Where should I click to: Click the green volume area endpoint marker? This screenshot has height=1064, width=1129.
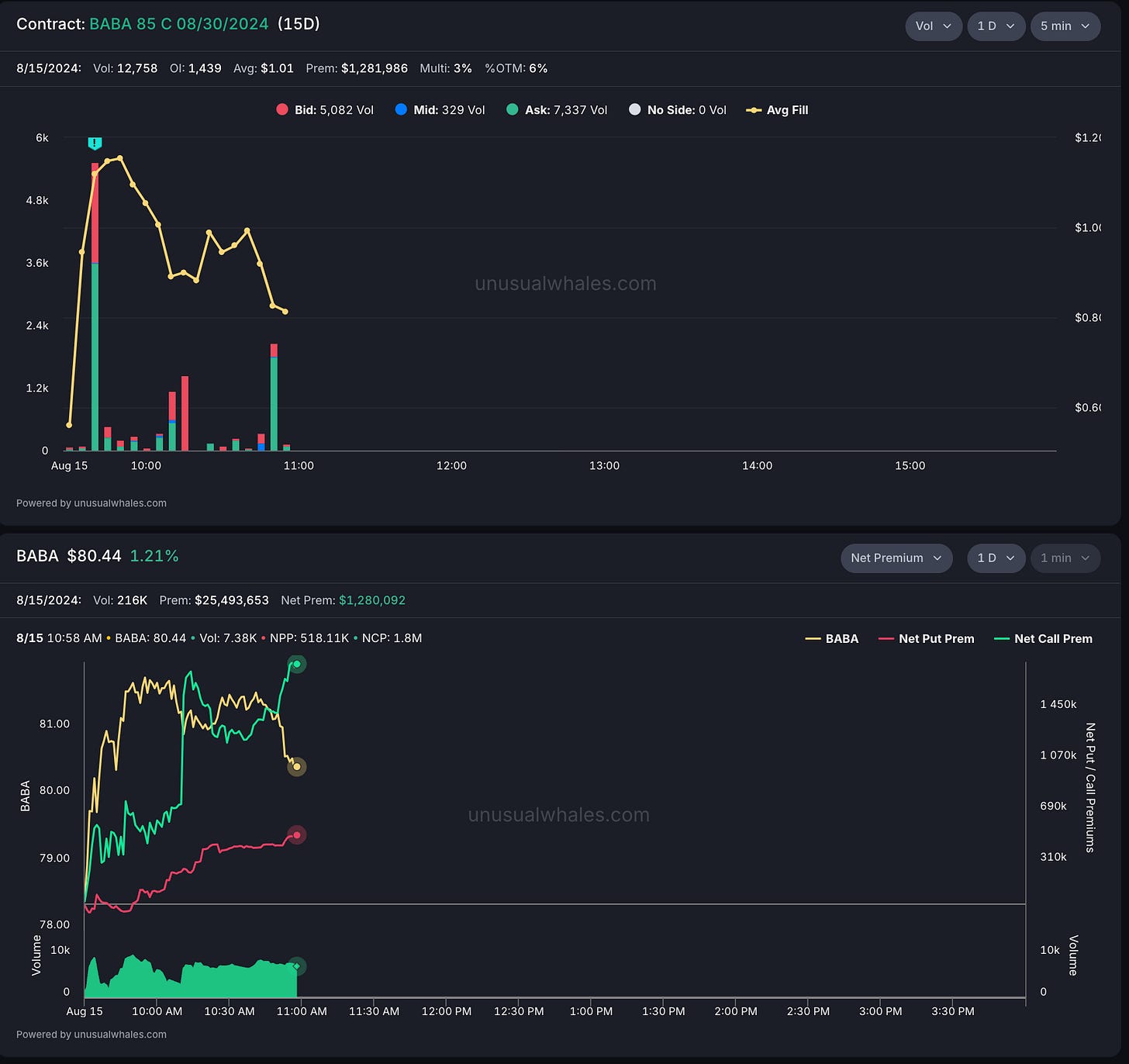[x=296, y=966]
